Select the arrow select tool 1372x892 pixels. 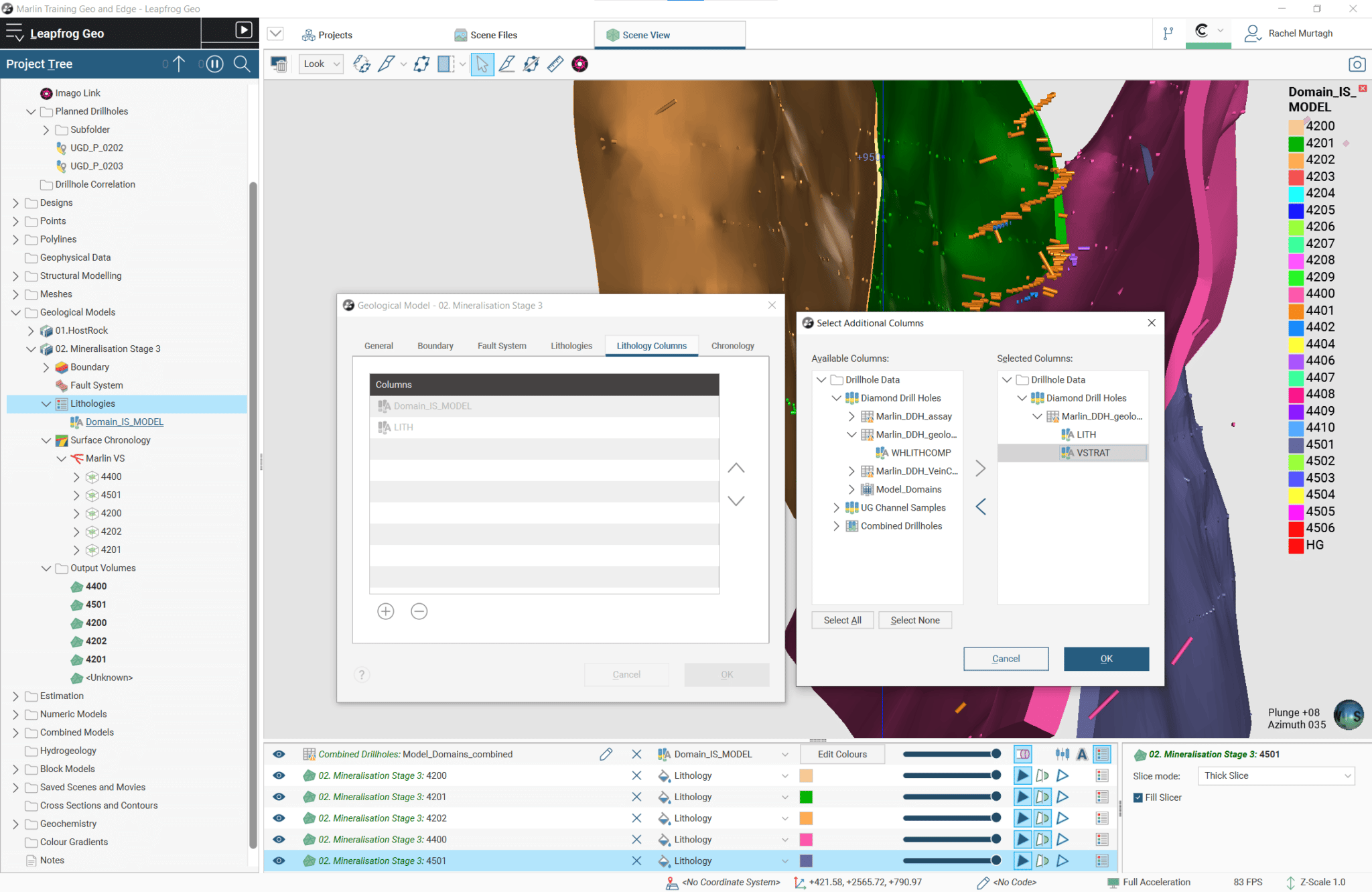point(482,64)
